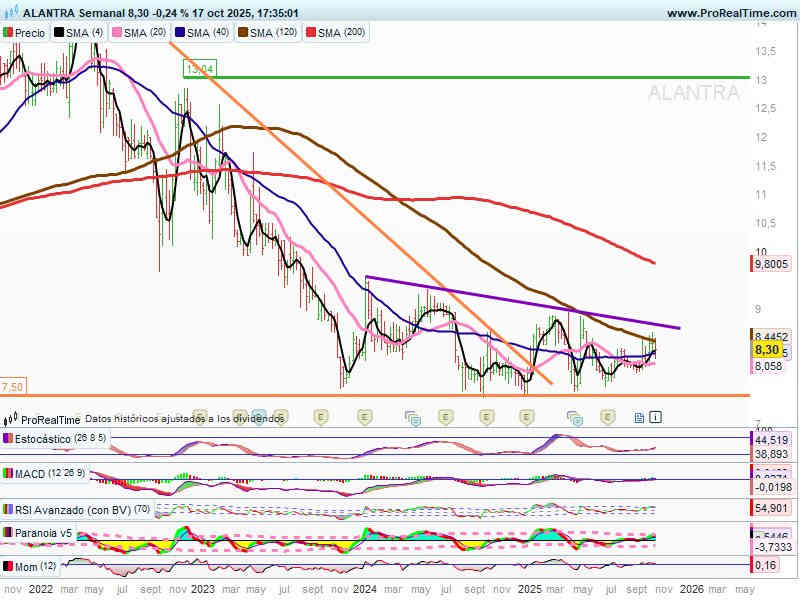Click the Precio candlestick legend icon
The image size is (800, 600).
click(x=8, y=33)
